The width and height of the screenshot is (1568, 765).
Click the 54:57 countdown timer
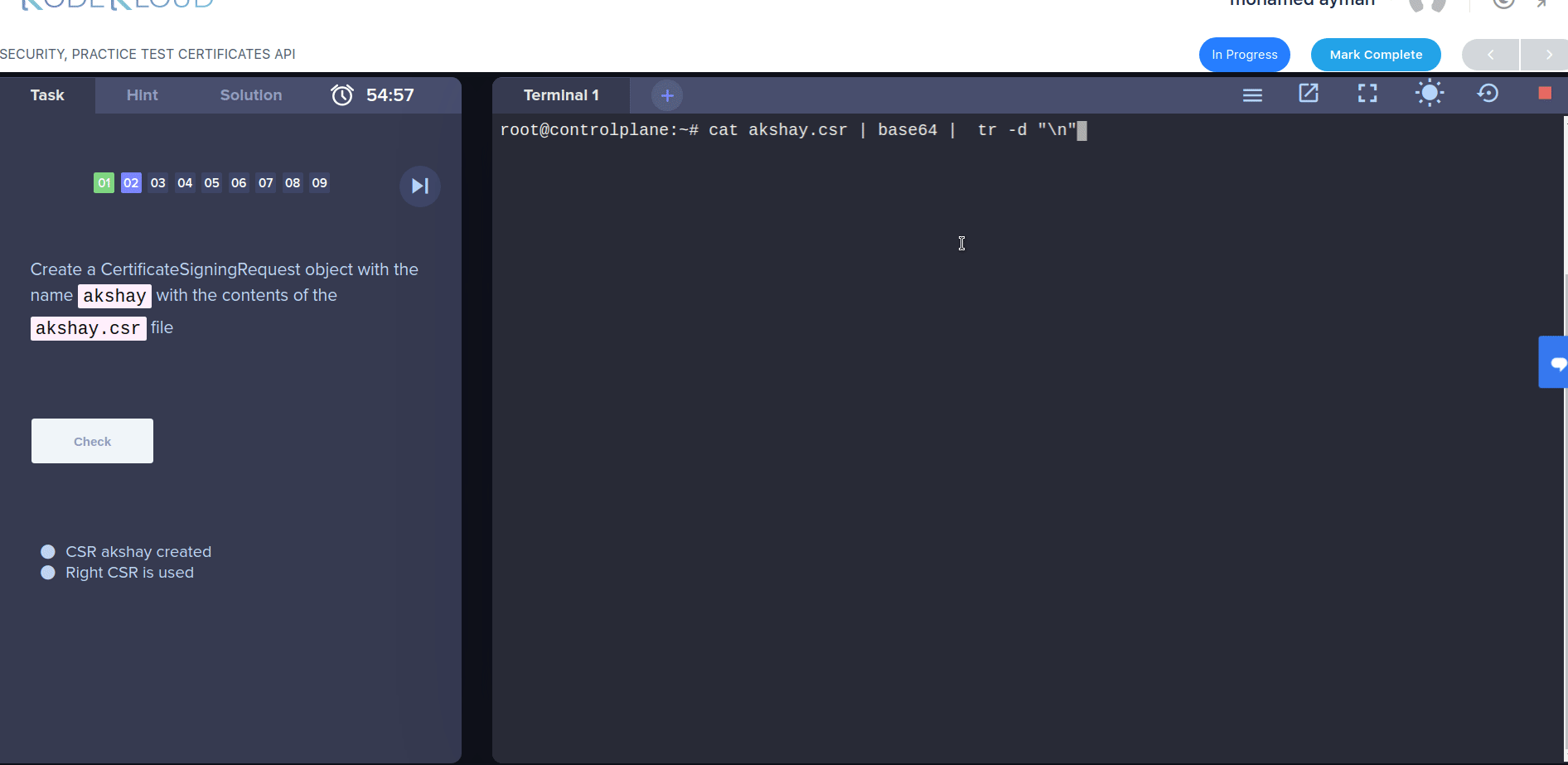pyautogui.click(x=390, y=95)
